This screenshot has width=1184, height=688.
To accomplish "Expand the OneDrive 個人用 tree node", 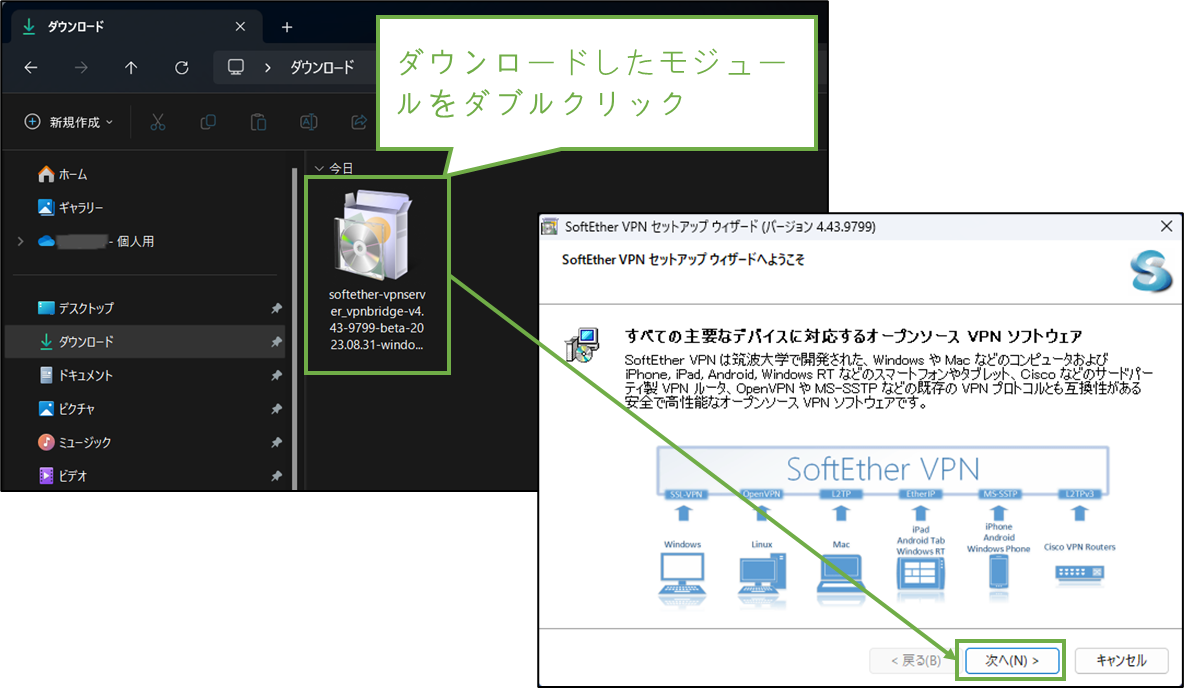I will point(20,242).
